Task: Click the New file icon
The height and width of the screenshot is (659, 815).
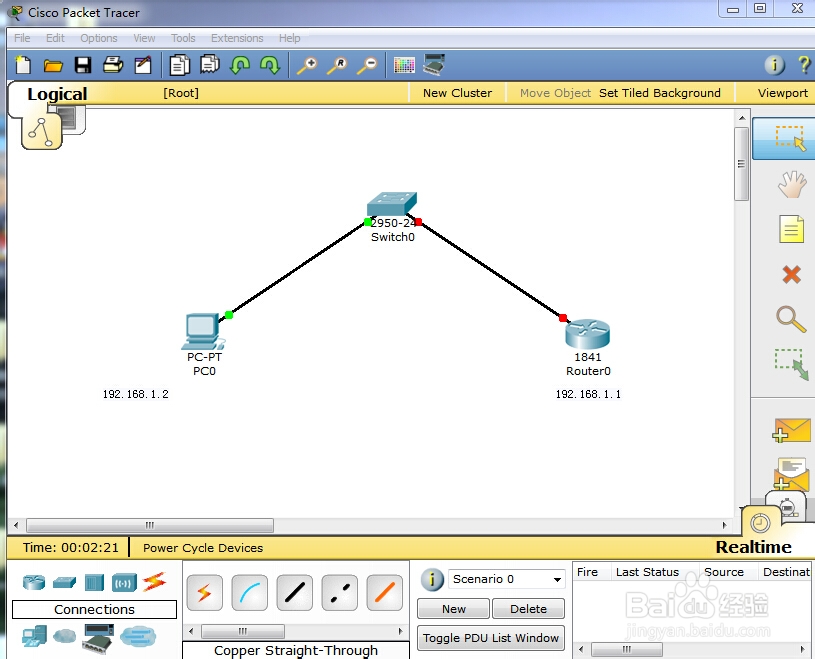Action: tap(23, 65)
